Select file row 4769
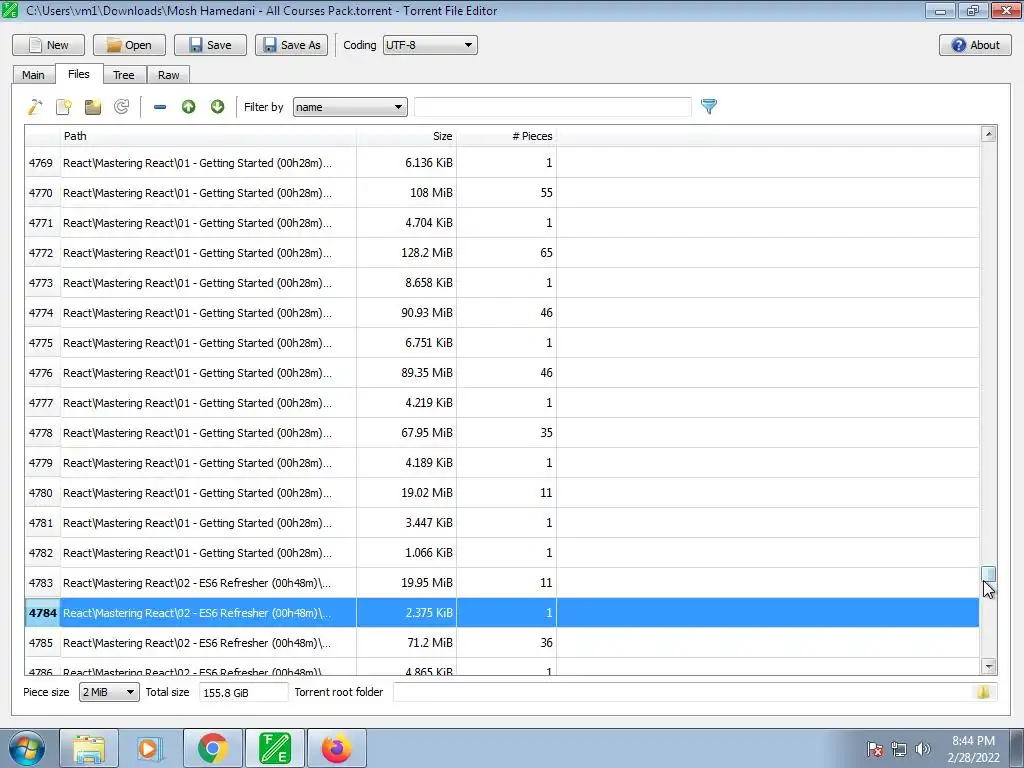 [x=502, y=163]
